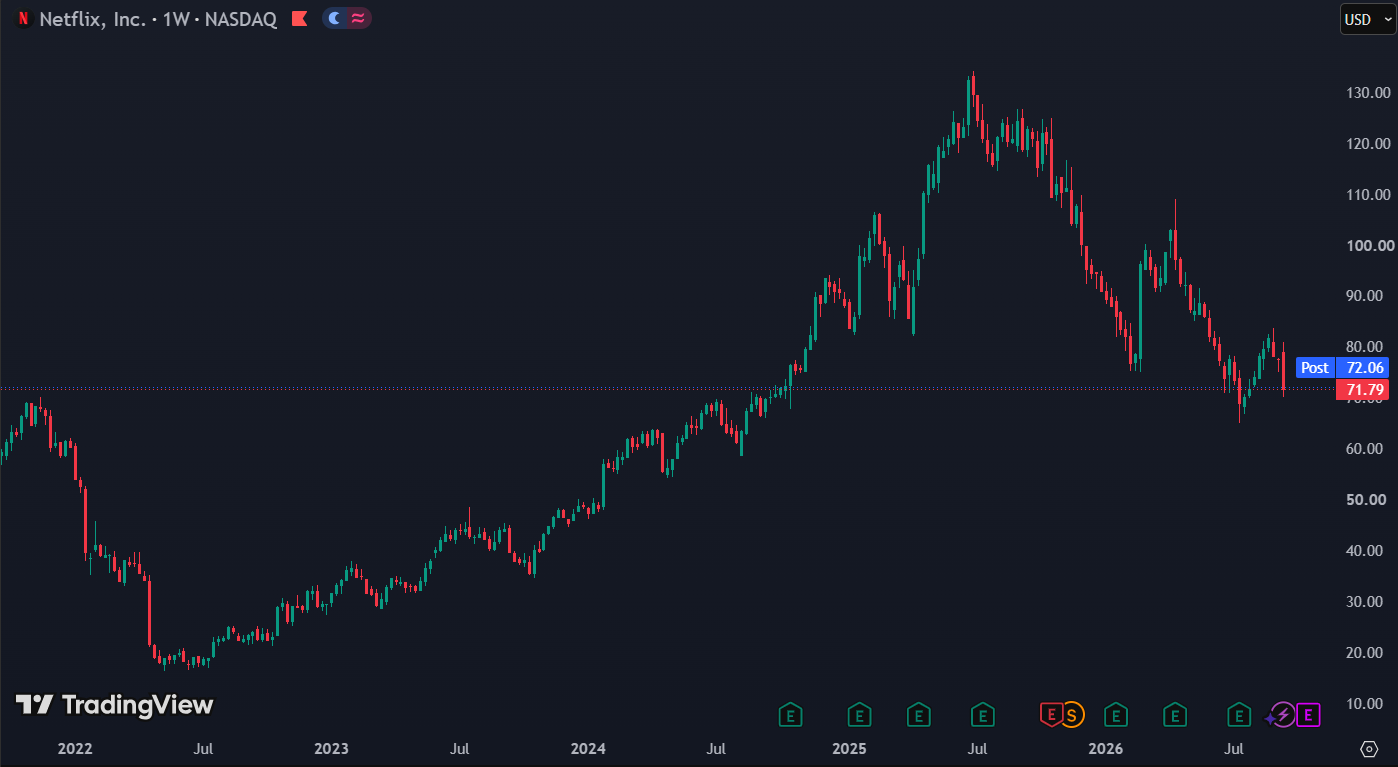Click the 1W interval in title
Screen dimensions: 1398x767
click(177, 19)
